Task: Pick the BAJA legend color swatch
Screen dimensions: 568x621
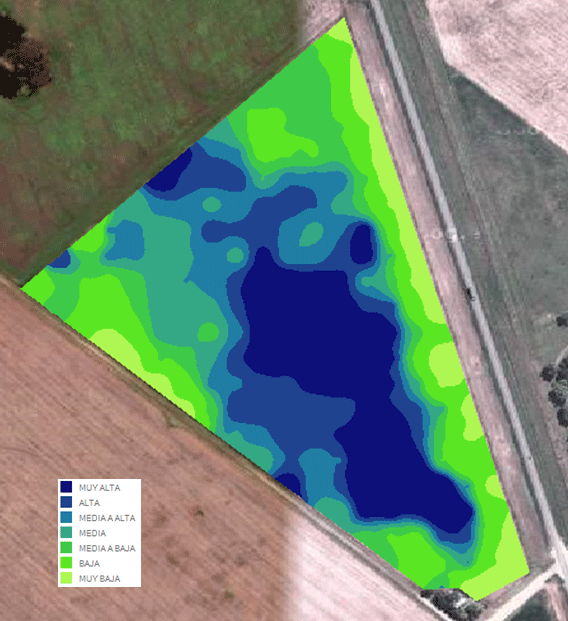Action: click(x=66, y=563)
